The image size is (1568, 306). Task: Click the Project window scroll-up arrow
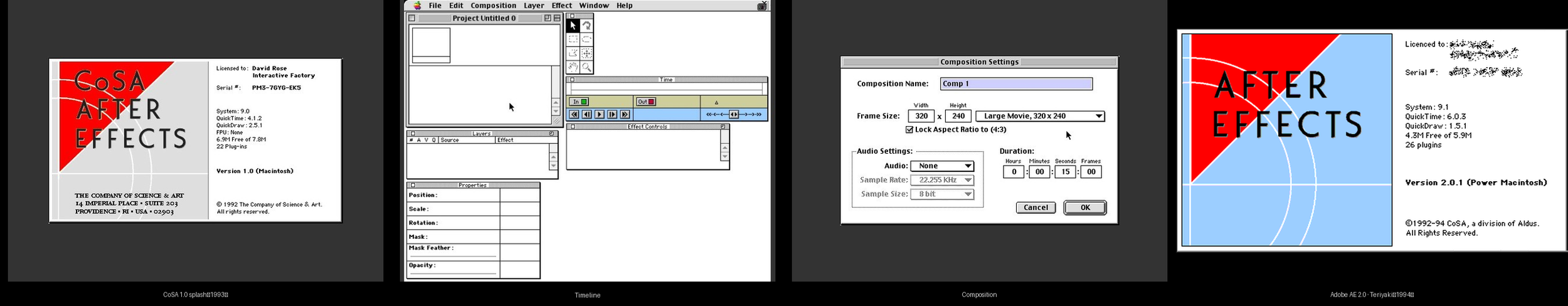[x=556, y=102]
